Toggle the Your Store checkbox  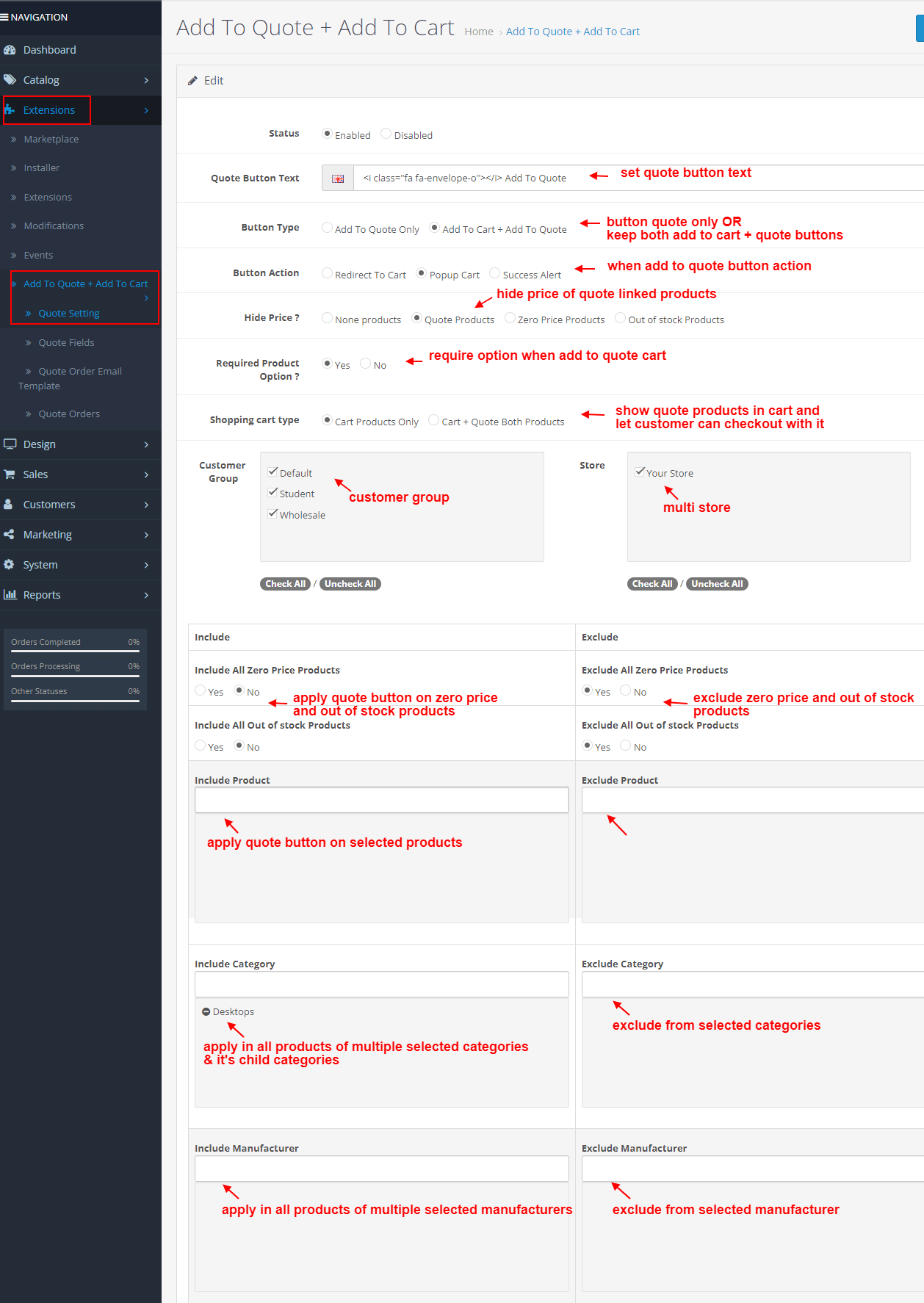pos(640,472)
